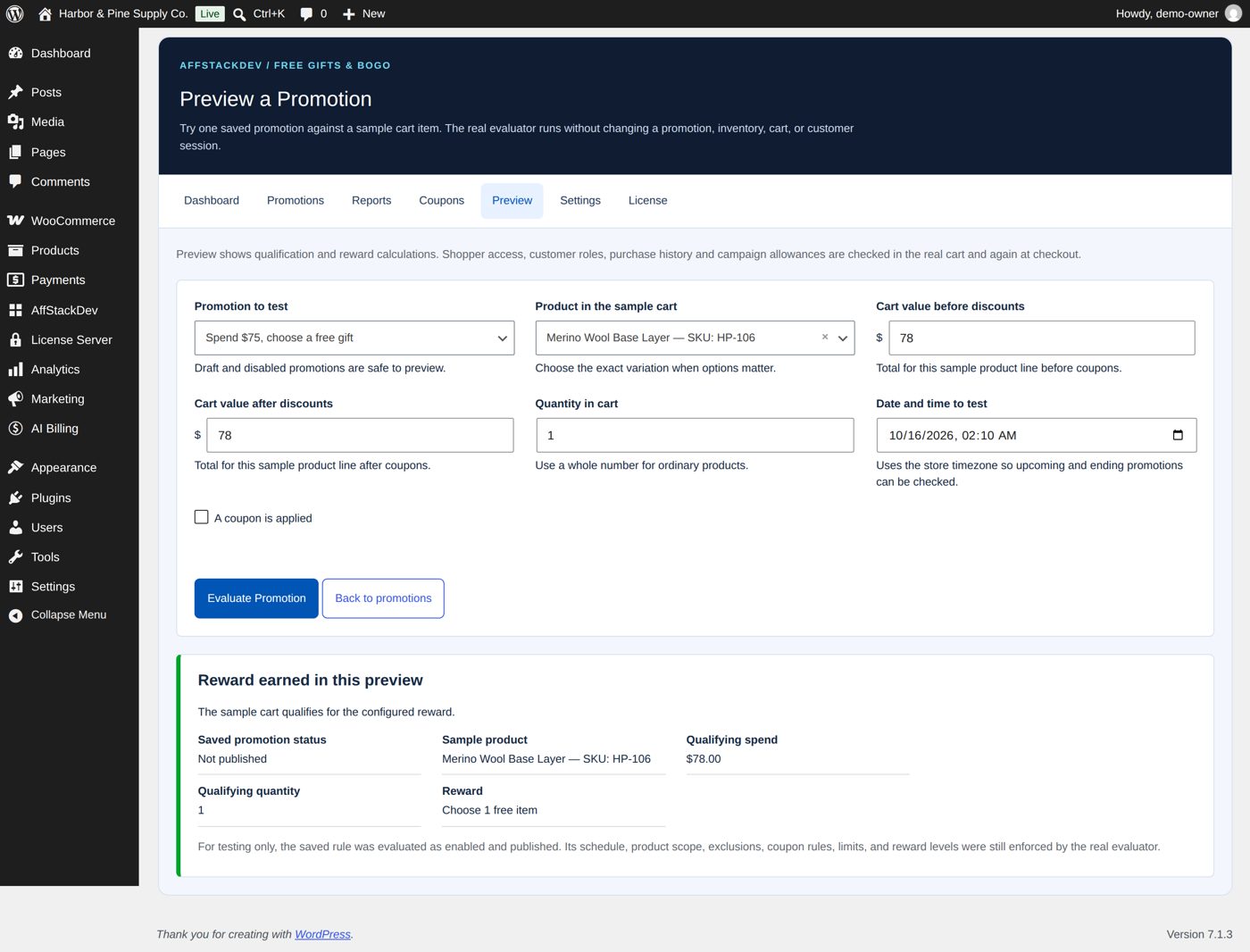Click the Live status badge

210,13
